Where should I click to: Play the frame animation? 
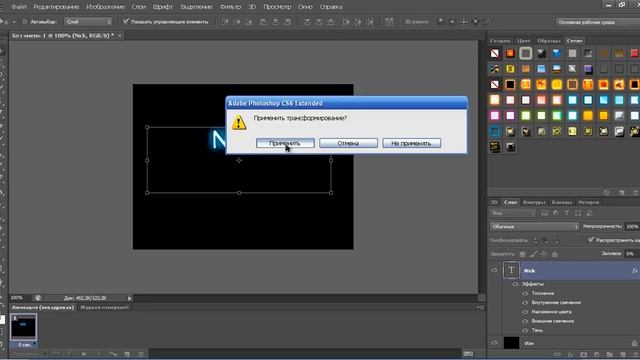[x=84, y=354]
